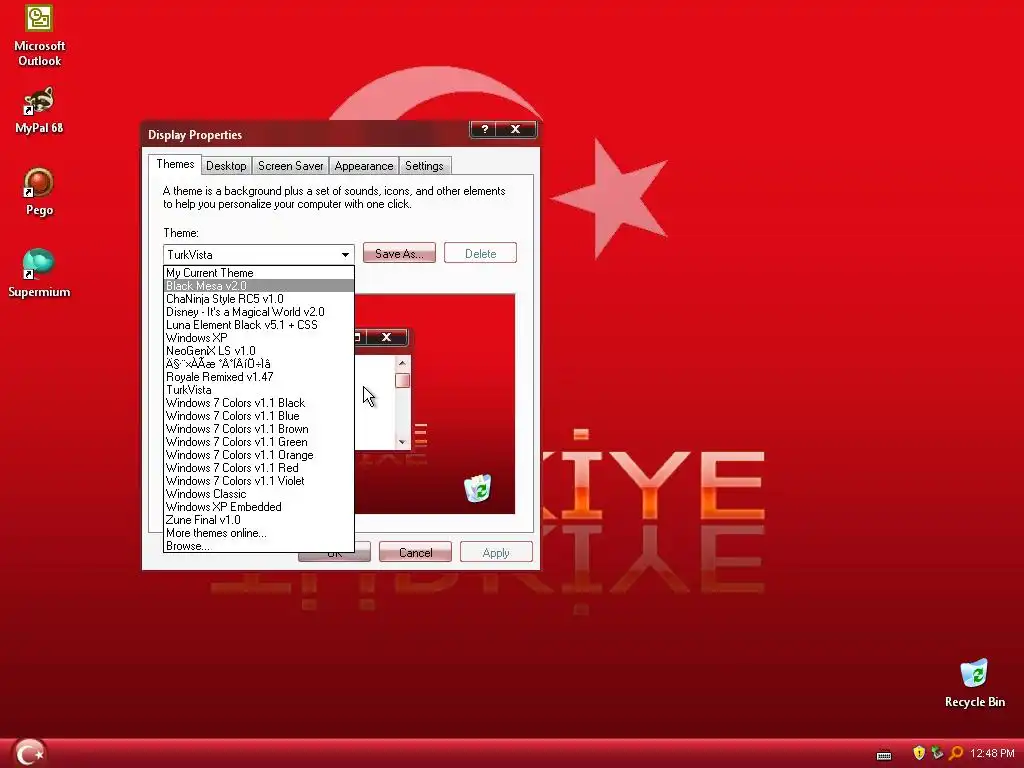Choose My Current Theme from the list

(259, 273)
